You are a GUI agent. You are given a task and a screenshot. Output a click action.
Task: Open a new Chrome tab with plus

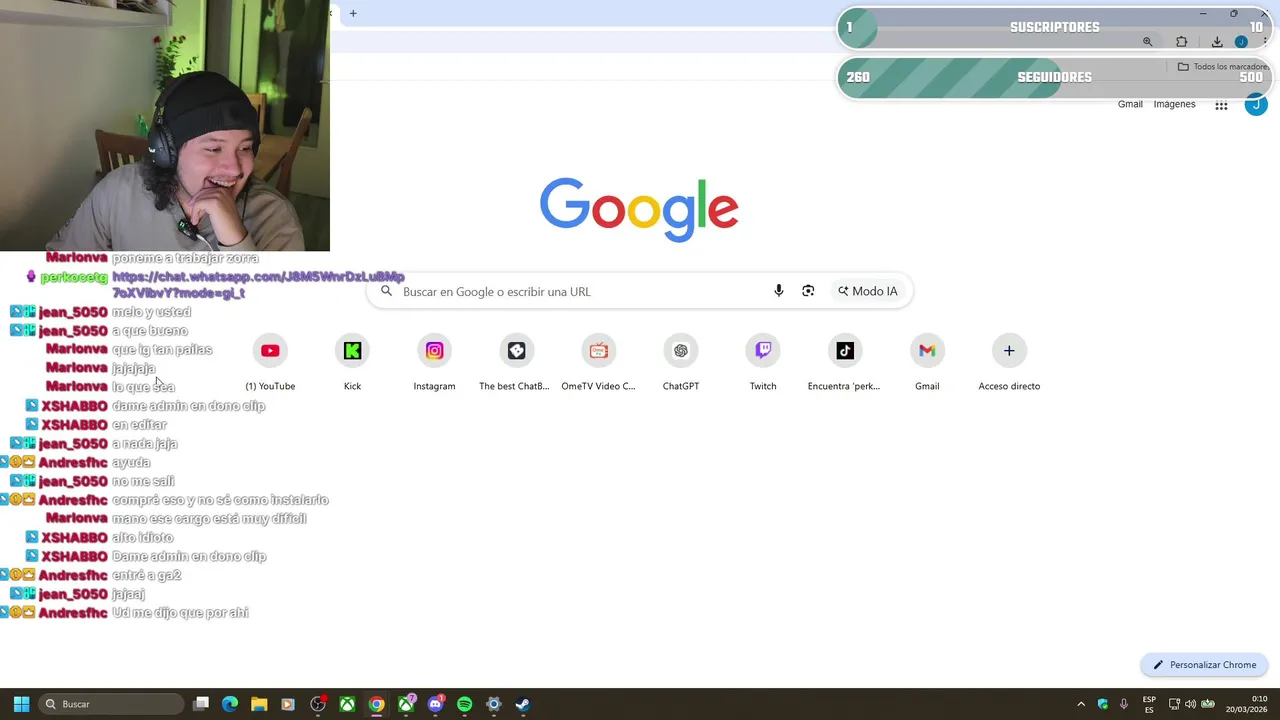coord(353,13)
